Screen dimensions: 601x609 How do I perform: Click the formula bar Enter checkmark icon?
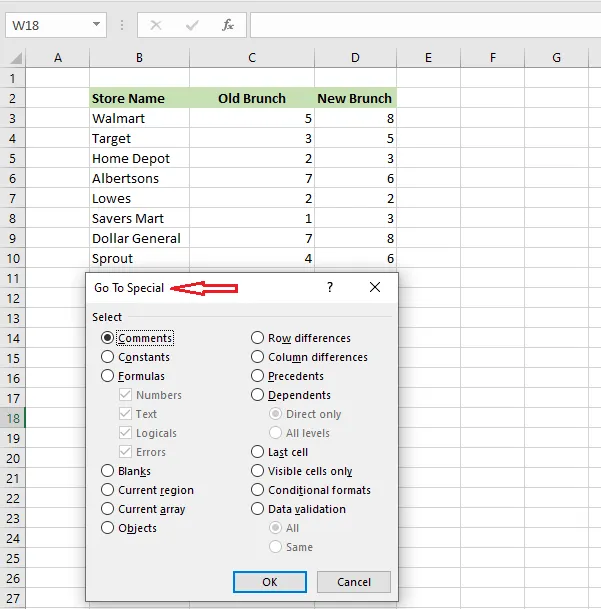point(192,25)
